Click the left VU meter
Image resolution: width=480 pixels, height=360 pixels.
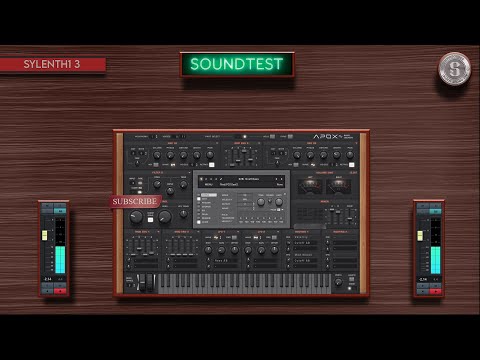310,186
